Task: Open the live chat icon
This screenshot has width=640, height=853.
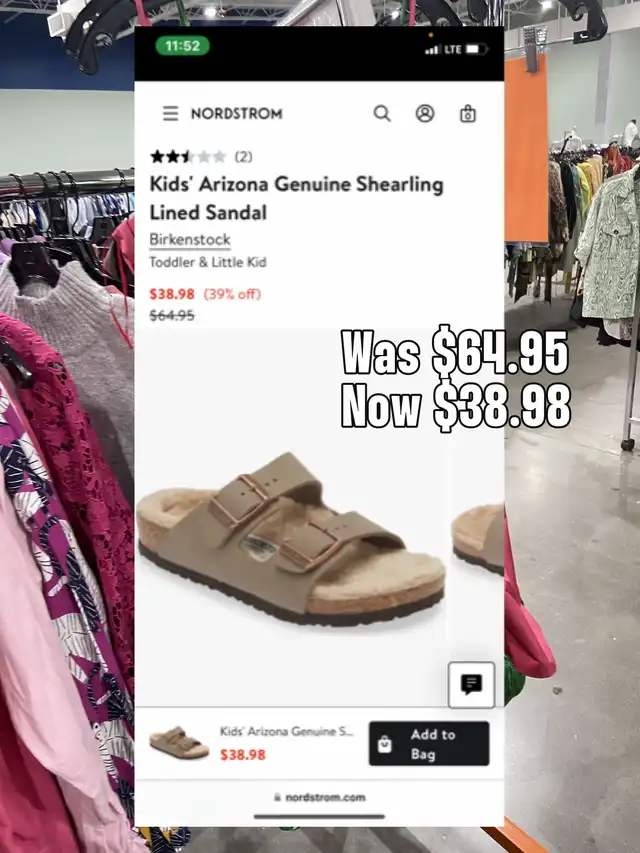Action: (x=471, y=685)
